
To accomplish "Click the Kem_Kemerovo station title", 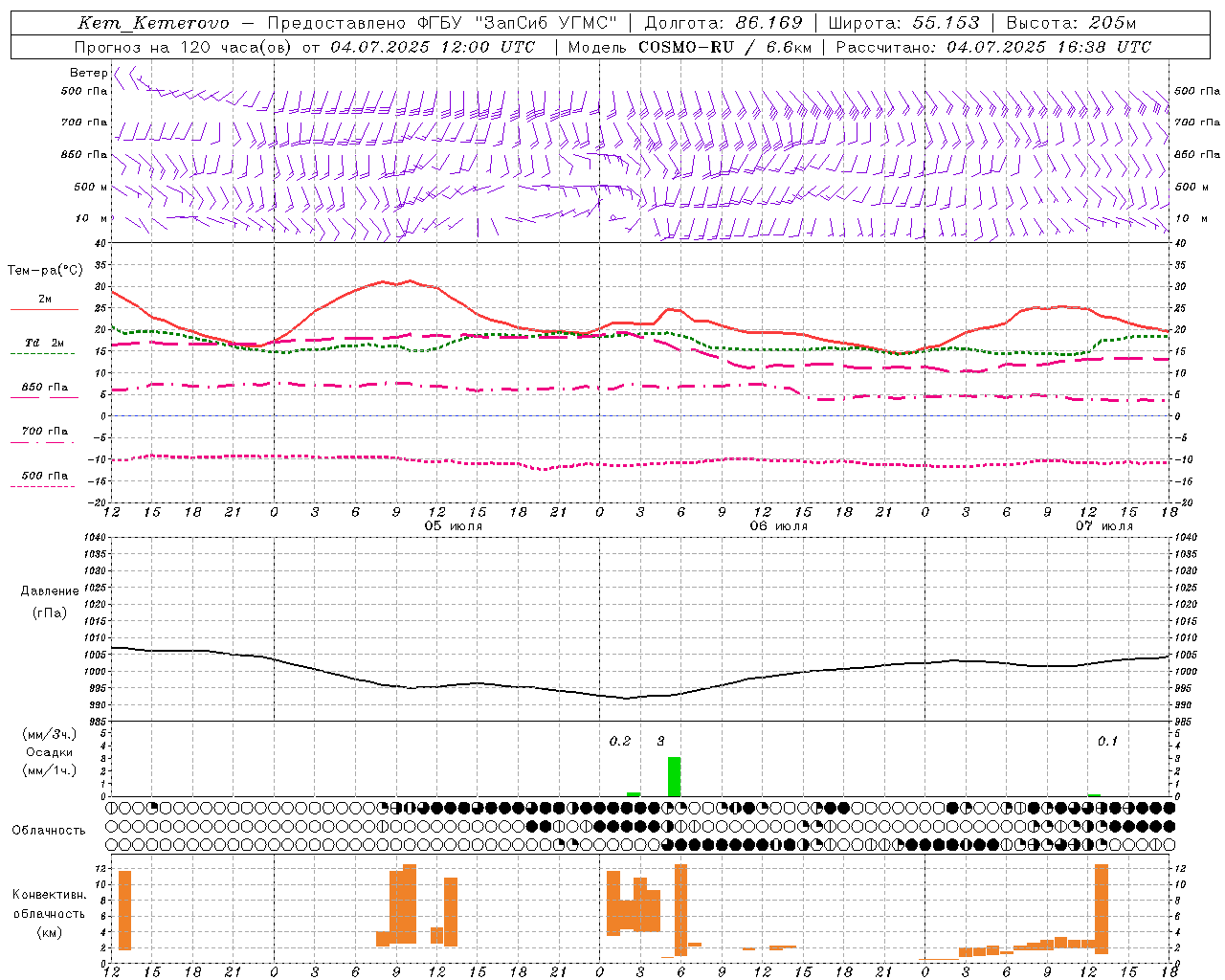I will (x=154, y=23).
